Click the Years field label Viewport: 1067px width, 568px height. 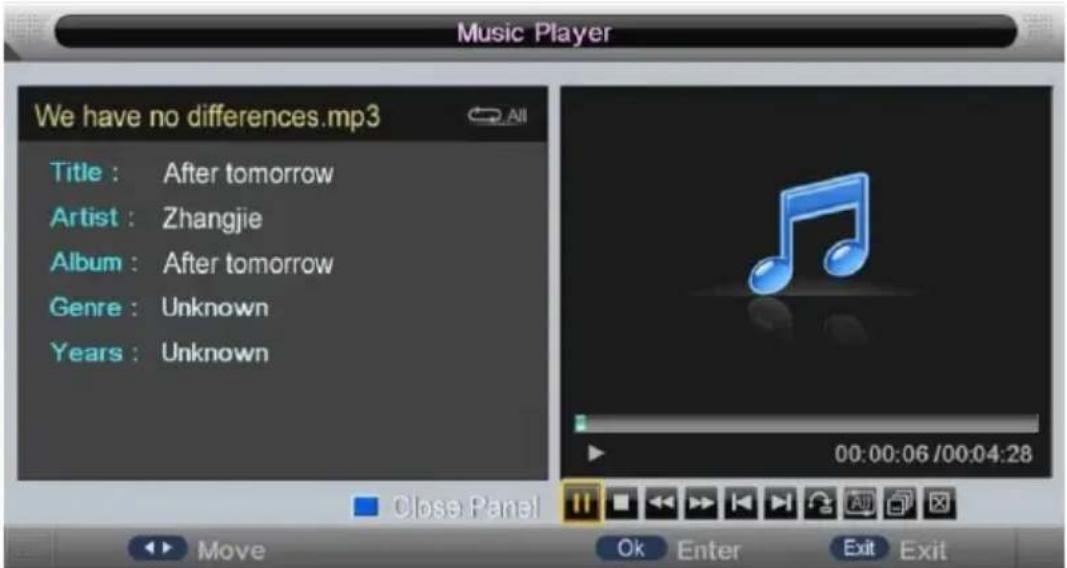pyautogui.click(x=94, y=352)
